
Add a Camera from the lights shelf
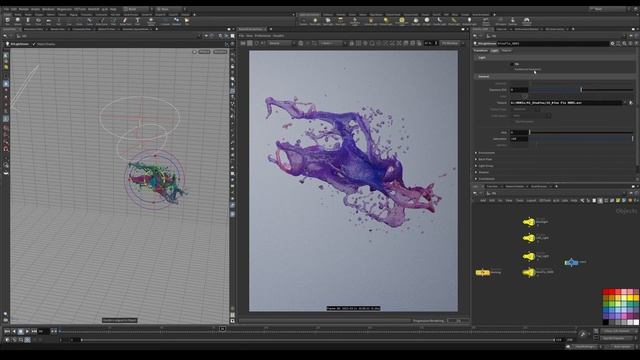click(303, 21)
